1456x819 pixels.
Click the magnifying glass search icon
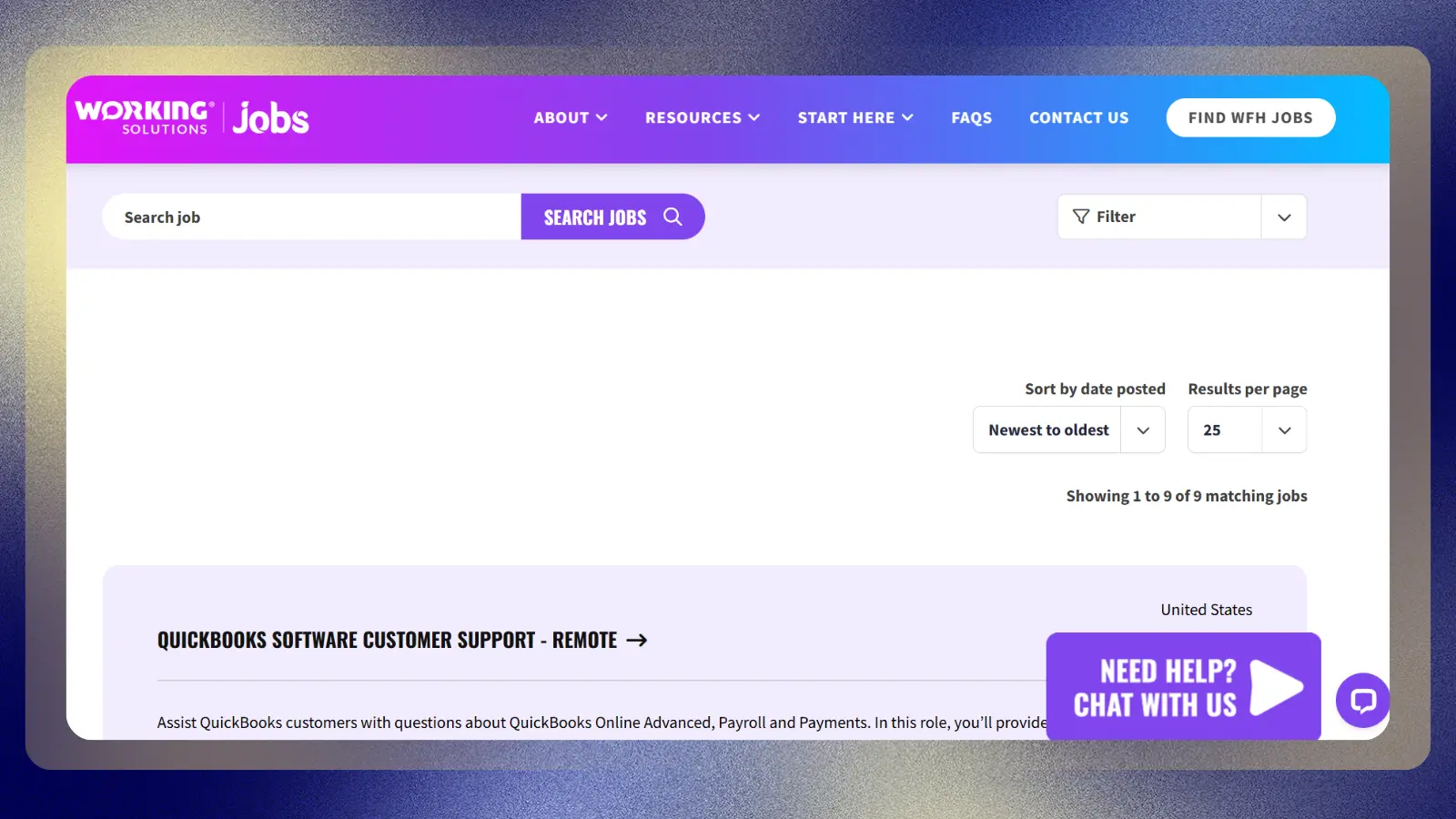tap(672, 217)
